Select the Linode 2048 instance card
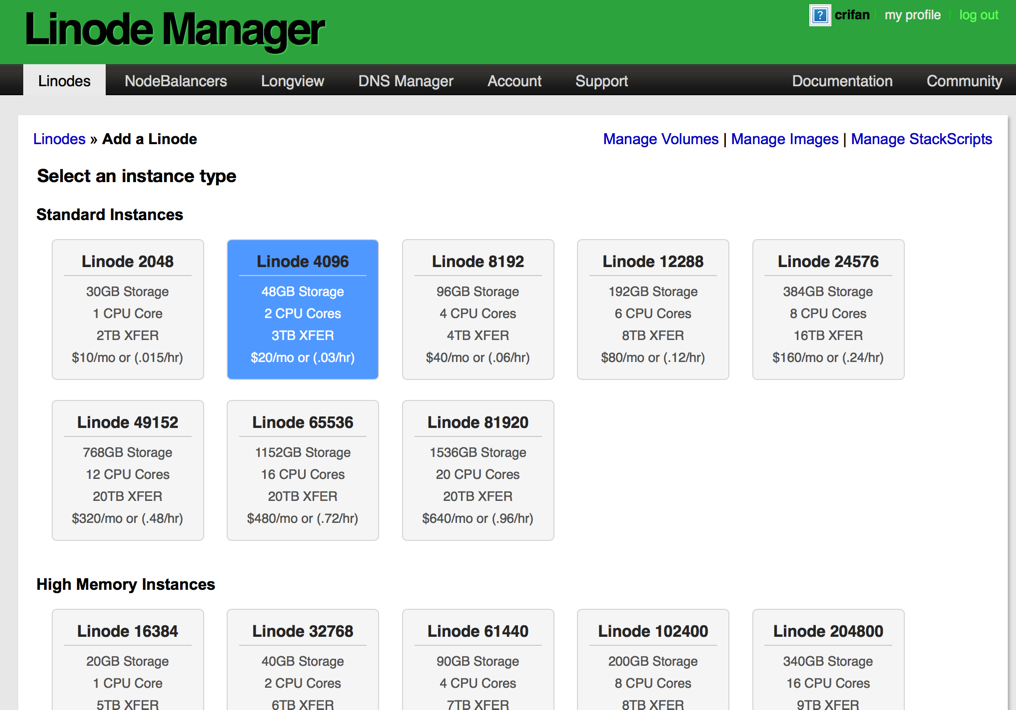Screen dimensions: 1016x710 pos(128,309)
